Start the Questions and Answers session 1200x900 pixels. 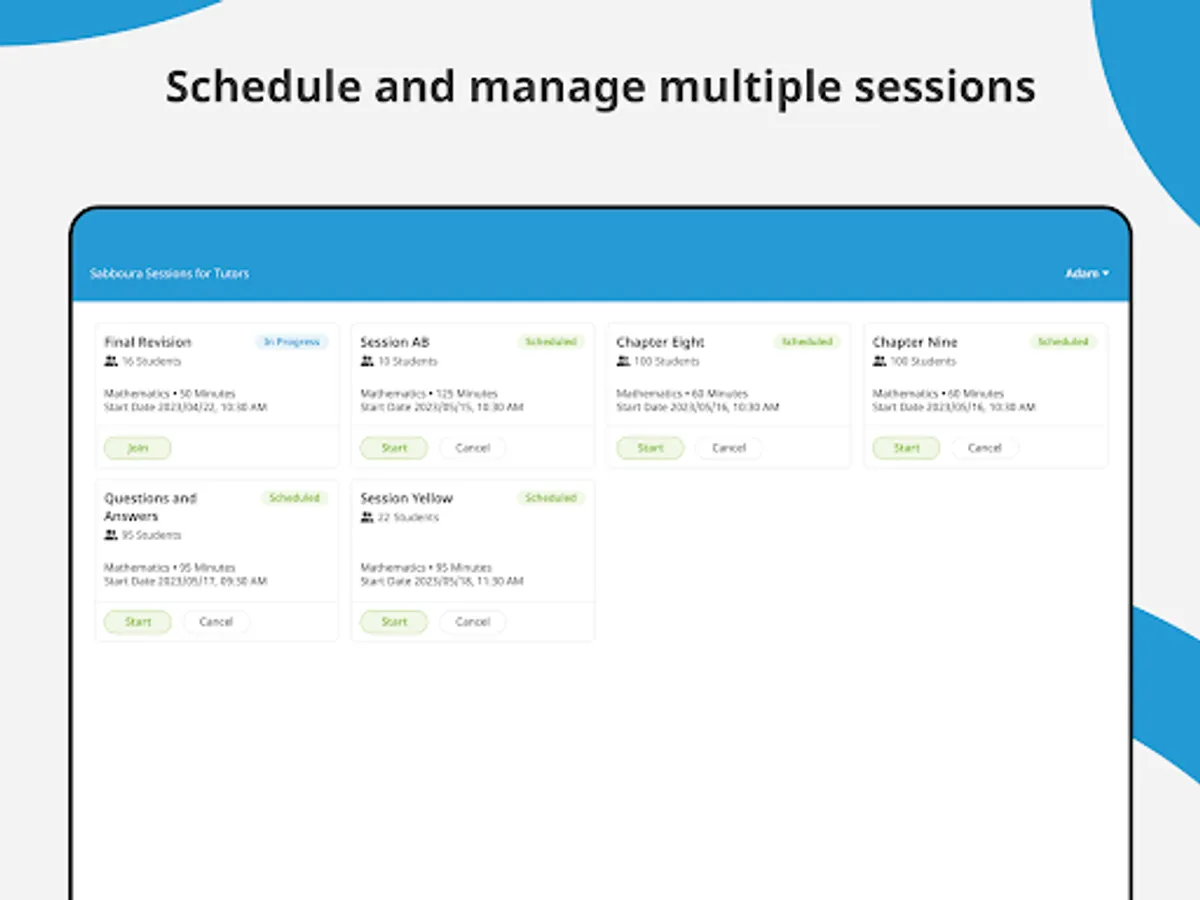coord(138,622)
